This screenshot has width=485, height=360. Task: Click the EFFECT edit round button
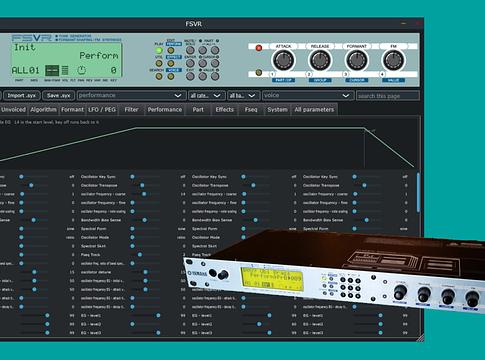[171, 63]
